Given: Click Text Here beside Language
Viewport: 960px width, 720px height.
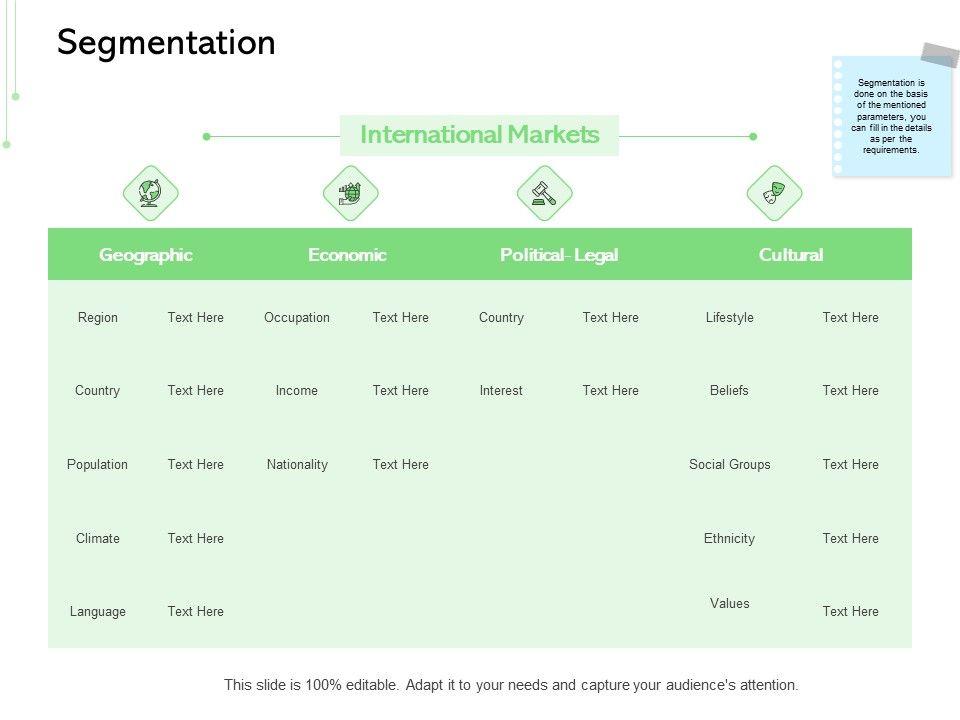Looking at the screenshot, I should [196, 612].
